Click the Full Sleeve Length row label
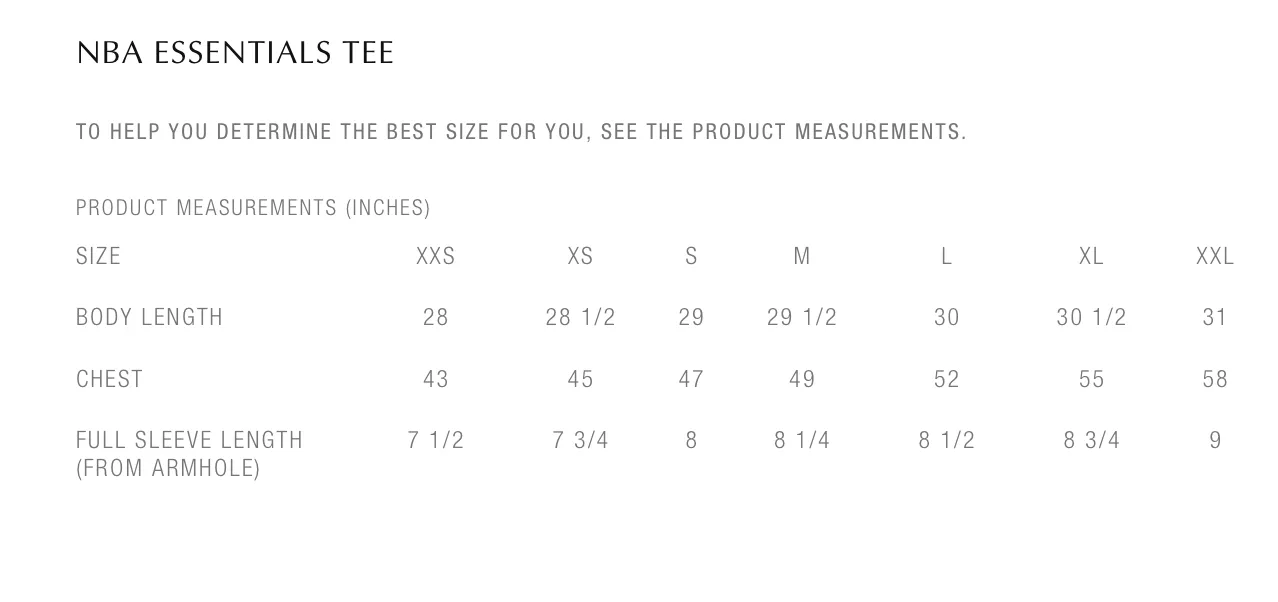 coord(189,453)
